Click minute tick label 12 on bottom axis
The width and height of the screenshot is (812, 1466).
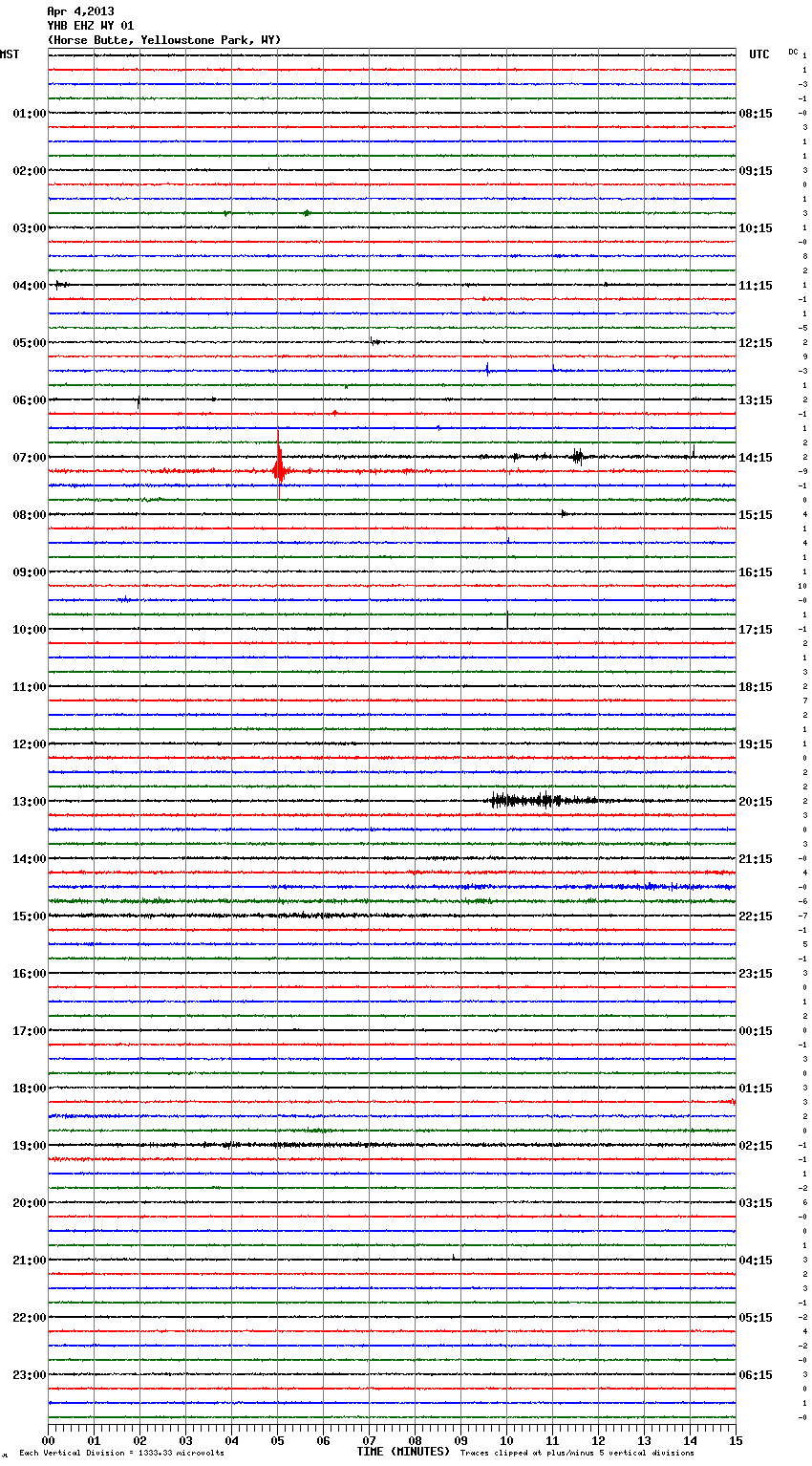(x=598, y=1440)
